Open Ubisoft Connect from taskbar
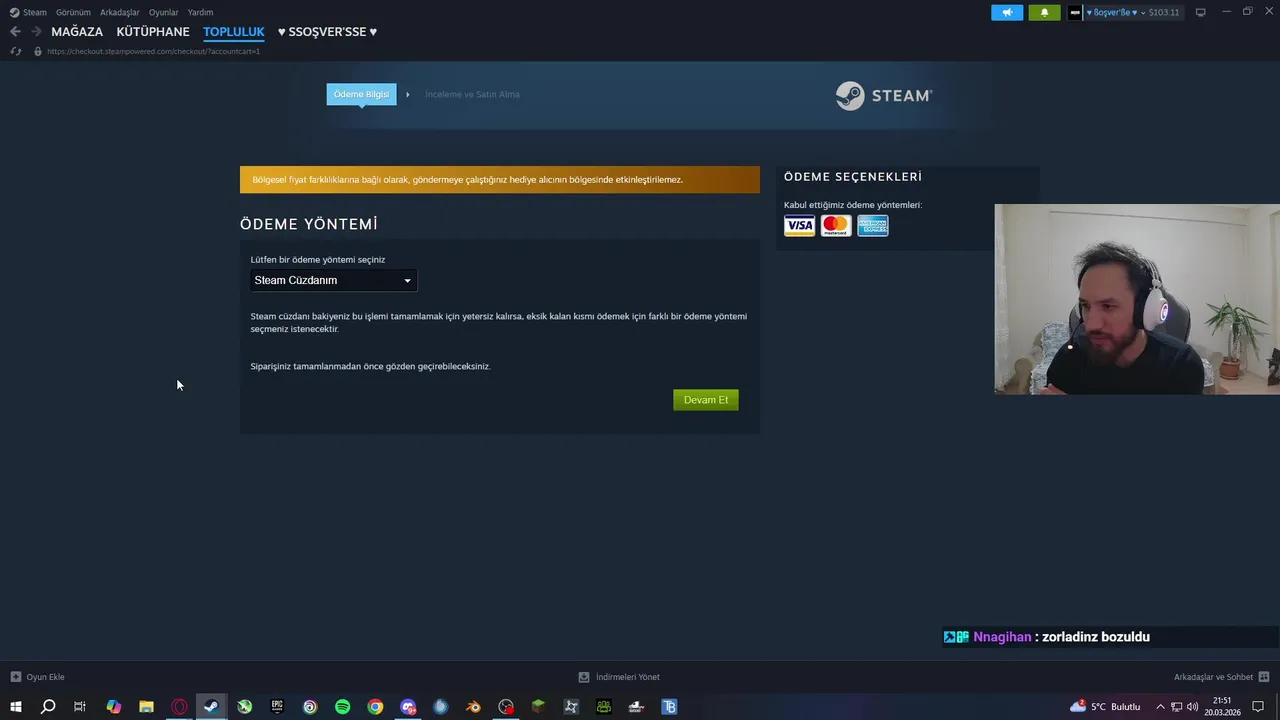This screenshot has height=720, width=1280. [x=310, y=707]
